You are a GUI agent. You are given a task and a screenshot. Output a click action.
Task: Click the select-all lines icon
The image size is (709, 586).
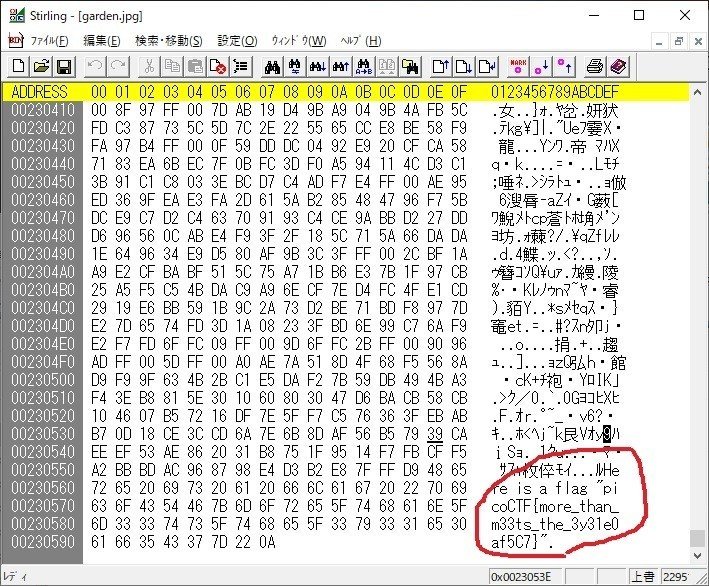pos(241,67)
